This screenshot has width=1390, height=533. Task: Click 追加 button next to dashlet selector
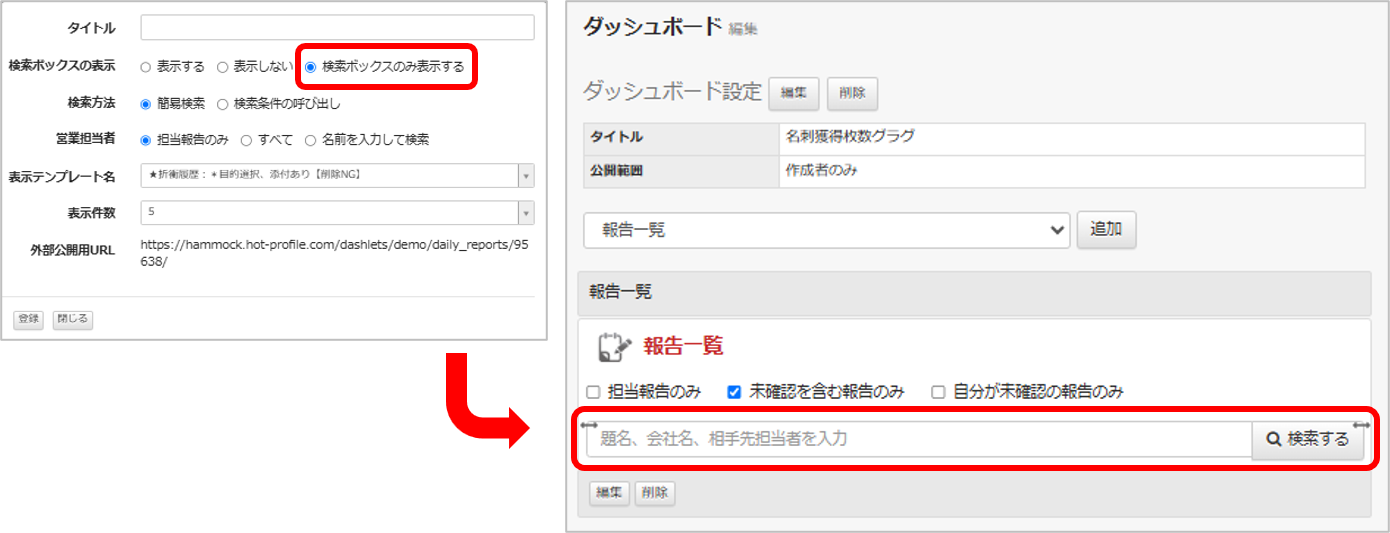click(x=1106, y=230)
